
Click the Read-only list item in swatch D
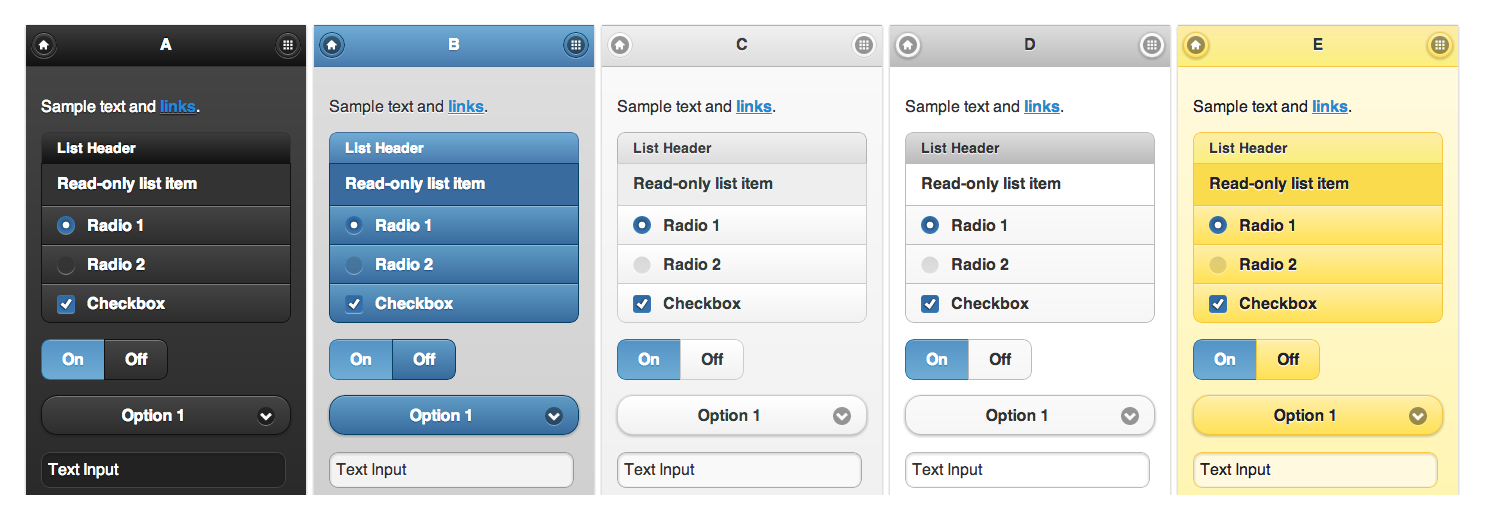tap(1030, 184)
